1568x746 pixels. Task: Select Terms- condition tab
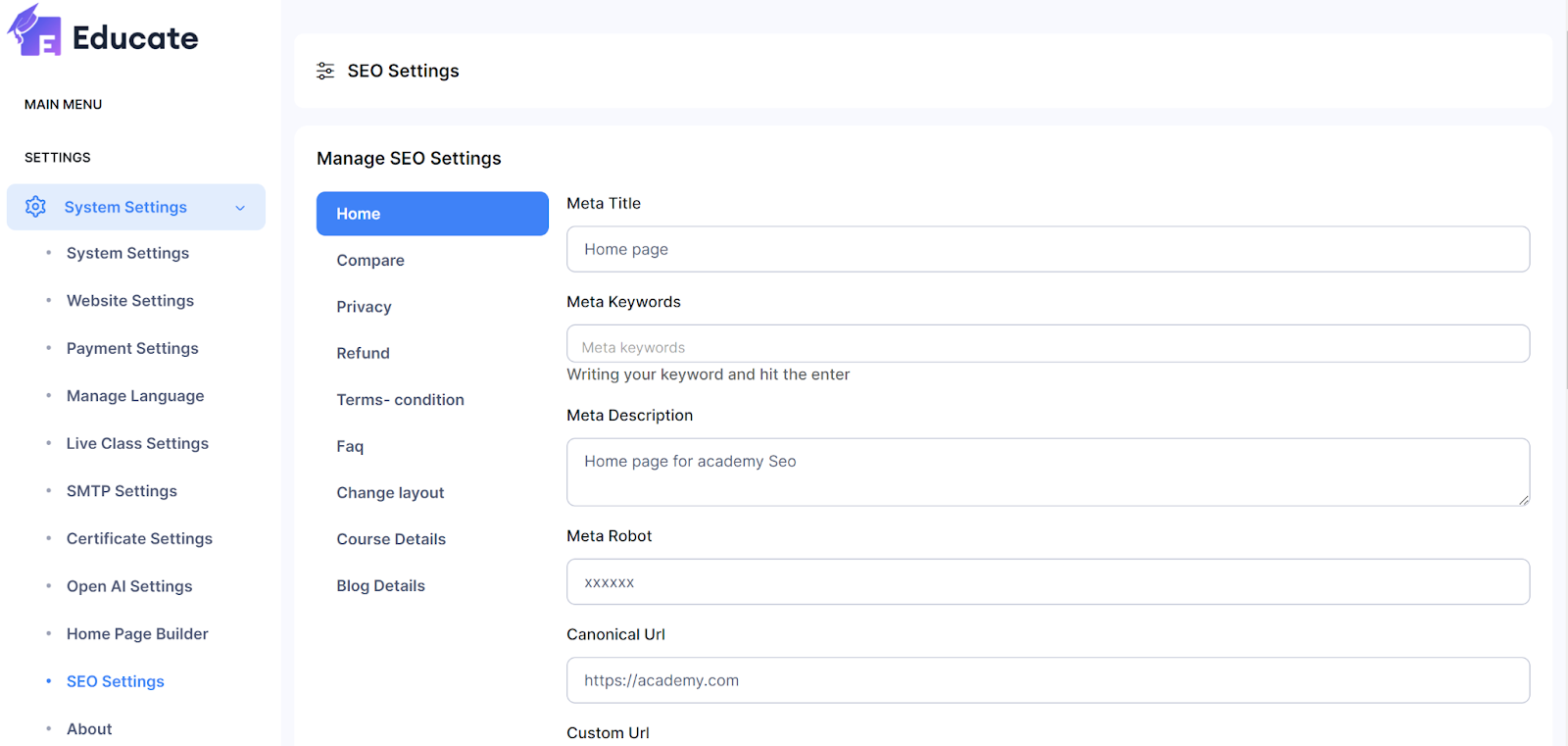(400, 400)
